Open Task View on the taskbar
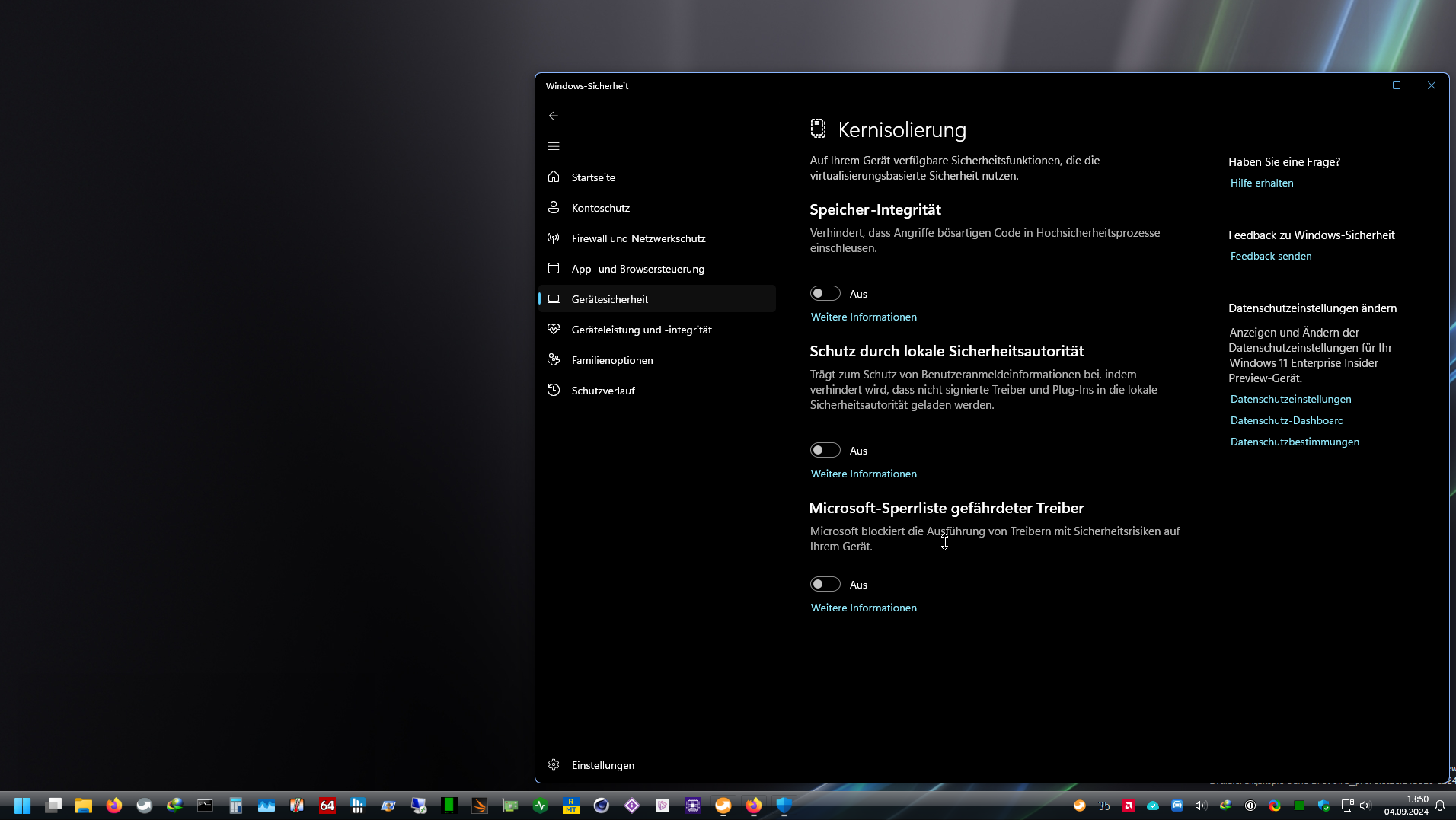1456x820 pixels. pos(53,806)
